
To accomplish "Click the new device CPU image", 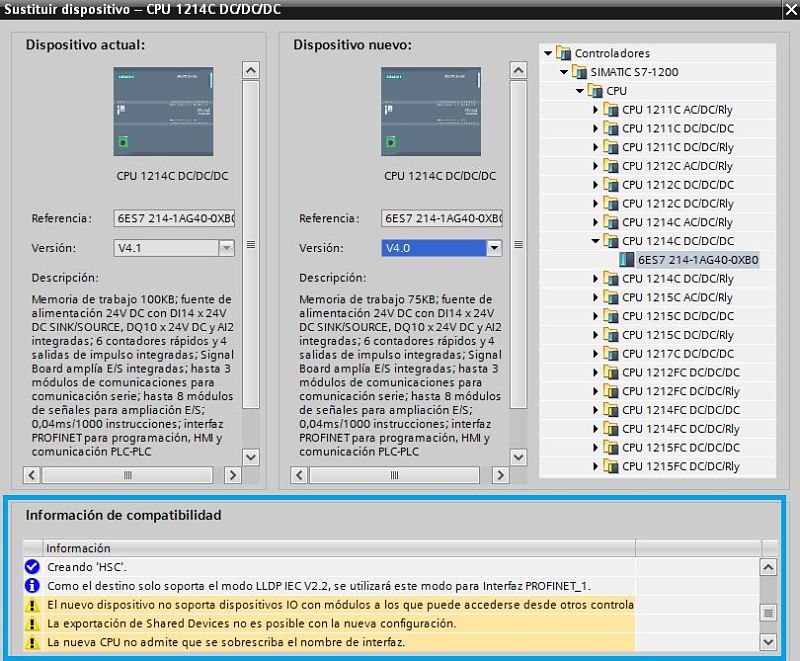I will point(431,111).
